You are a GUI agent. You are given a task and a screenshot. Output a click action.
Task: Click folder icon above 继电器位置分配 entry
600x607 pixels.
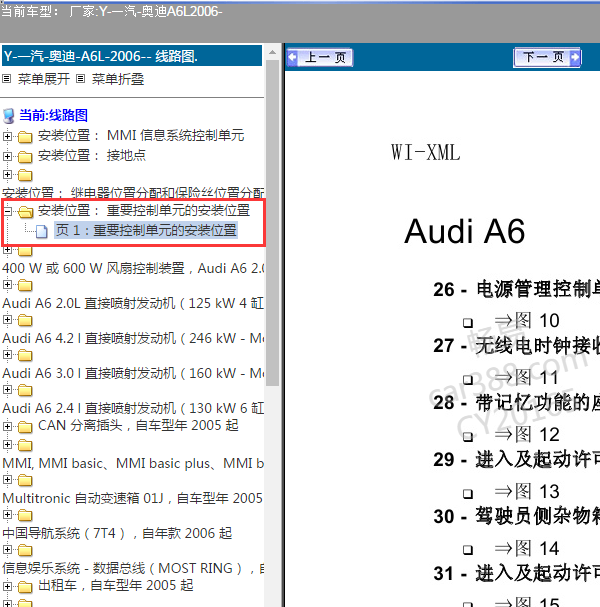25,175
